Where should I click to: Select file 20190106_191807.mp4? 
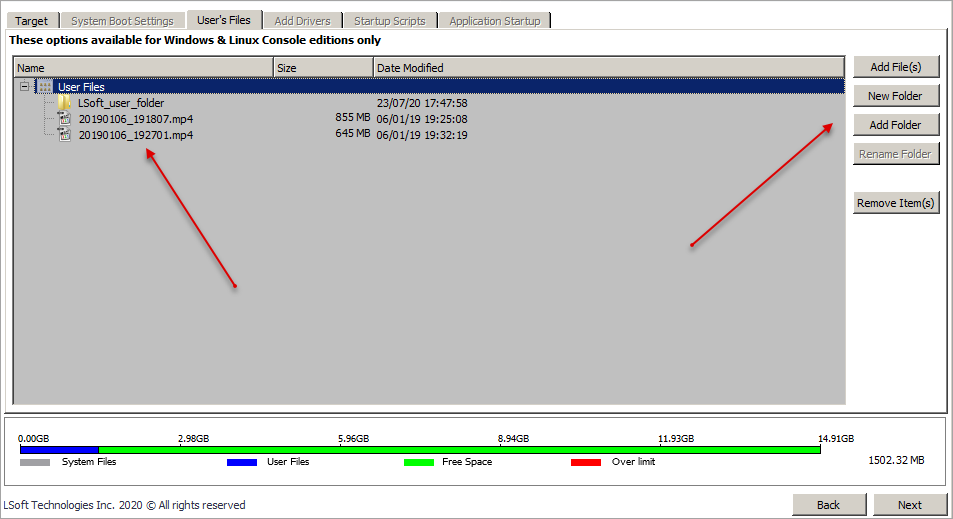pyautogui.click(x=136, y=119)
